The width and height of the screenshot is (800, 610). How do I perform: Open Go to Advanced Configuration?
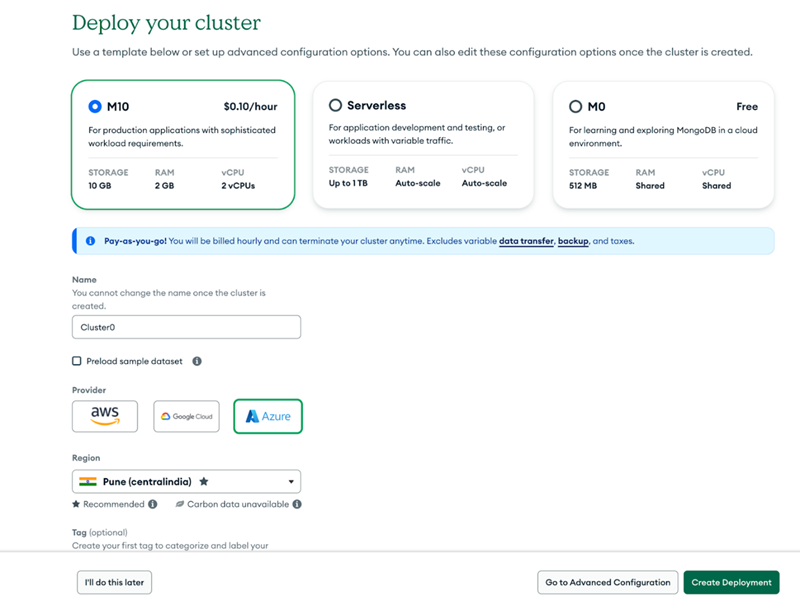pyautogui.click(x=607, y=582)
